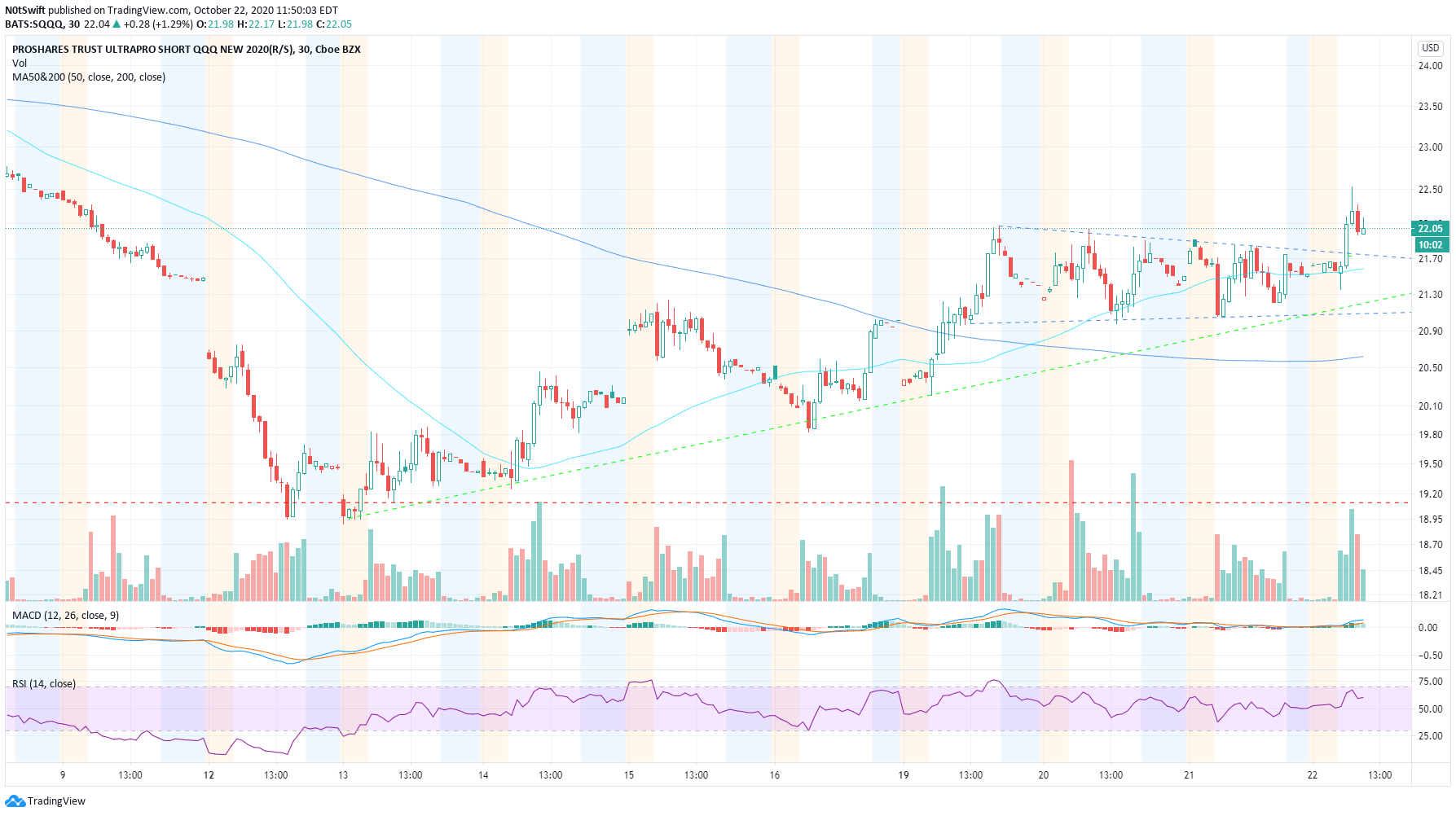Viewport: 1456px width, 816px height.
Task: Click the RSI 50.00 axis label
Action: pos(1431,709)
